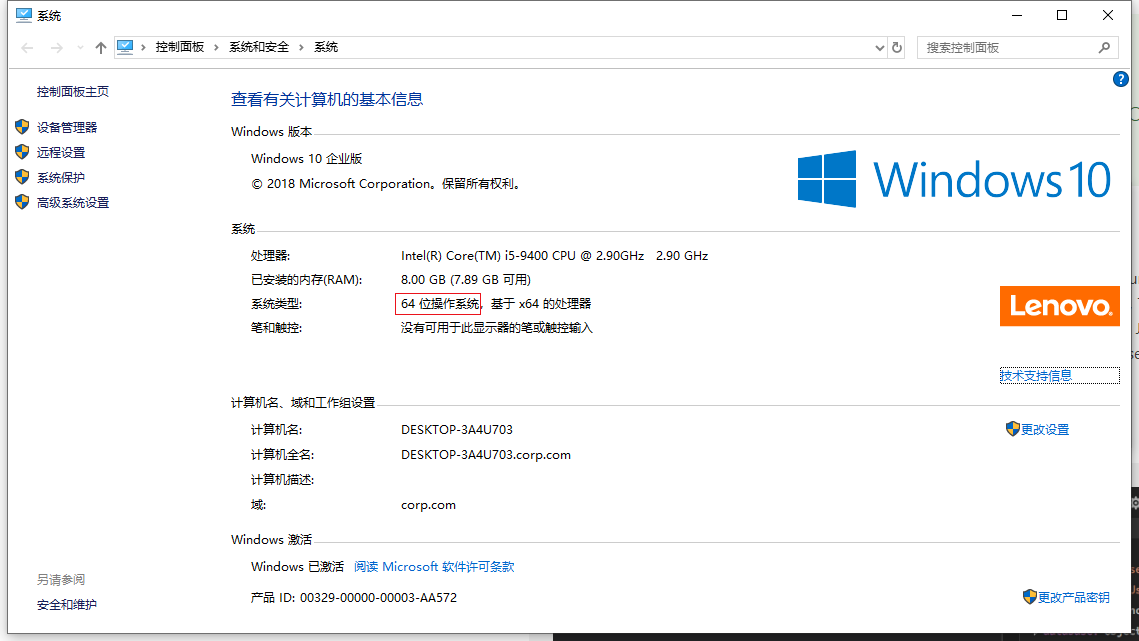Click the back navigation arrow
The image size is (1139, 641).
coord(28,47)
